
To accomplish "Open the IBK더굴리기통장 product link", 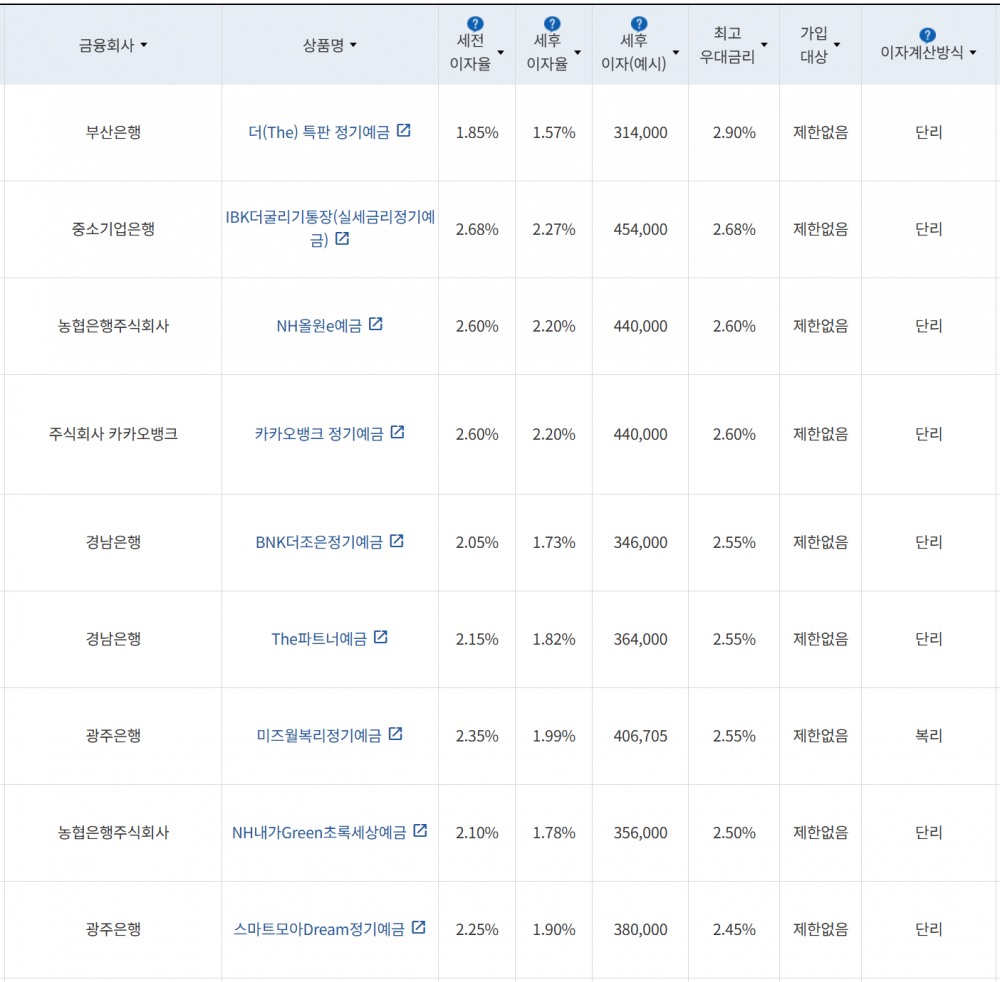I will (x=330, y=228).
